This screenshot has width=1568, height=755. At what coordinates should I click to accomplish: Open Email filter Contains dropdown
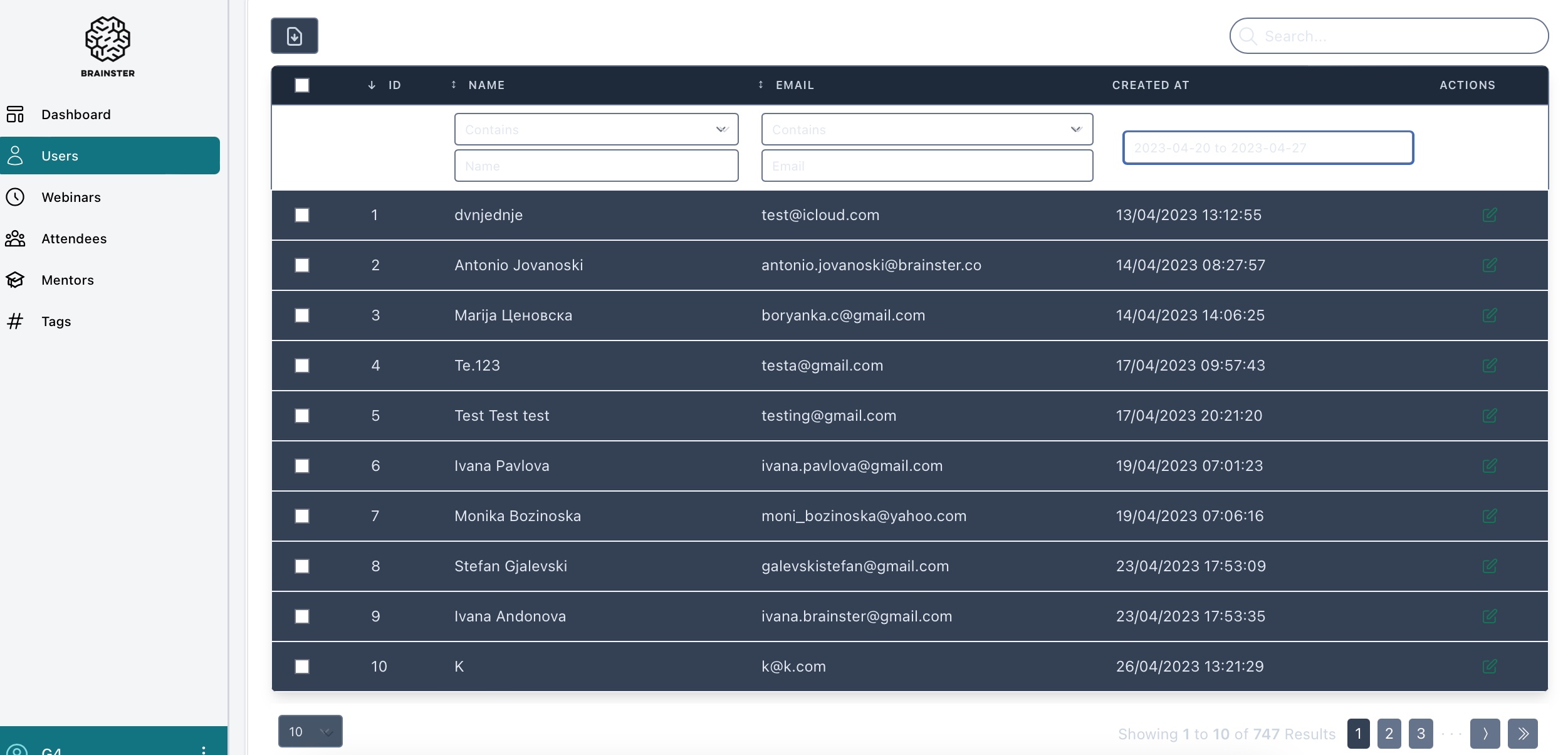tap(927, 130)
